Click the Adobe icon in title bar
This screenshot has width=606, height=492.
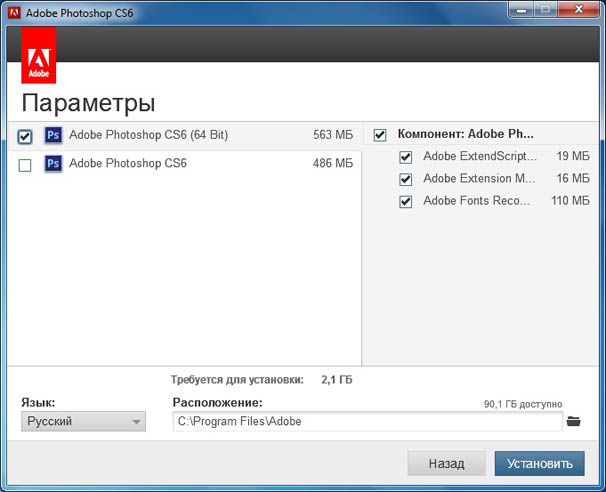[14, 12]
